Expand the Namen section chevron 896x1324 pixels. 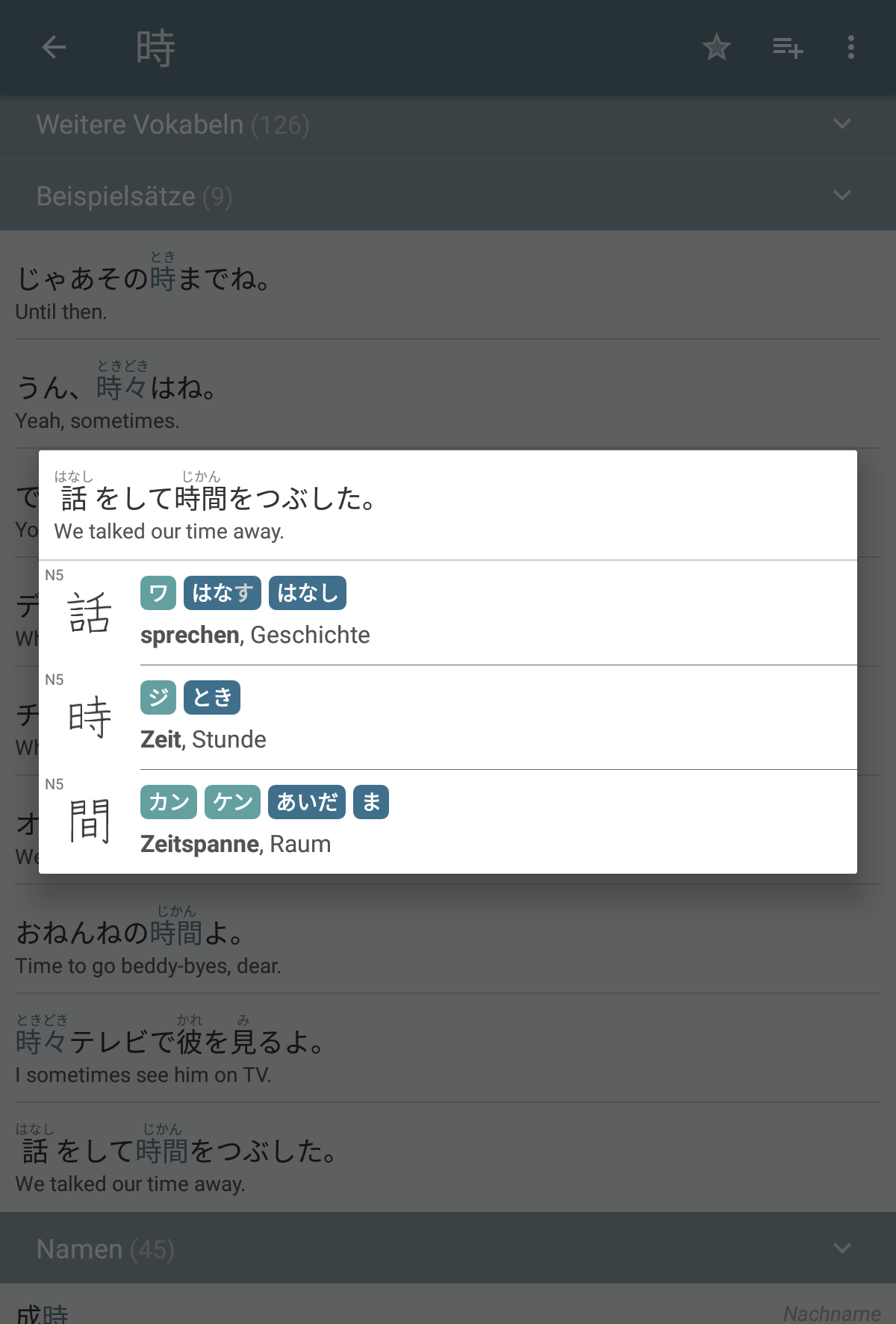pos(841,1249)
